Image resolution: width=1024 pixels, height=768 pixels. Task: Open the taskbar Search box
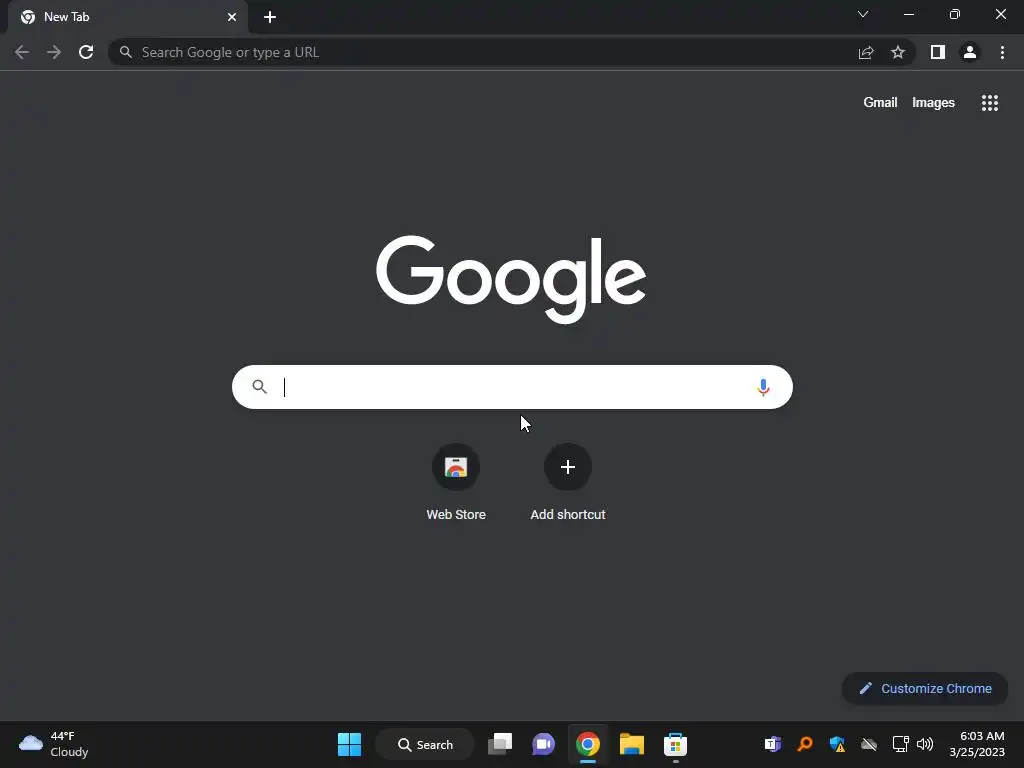click(425, 744)
